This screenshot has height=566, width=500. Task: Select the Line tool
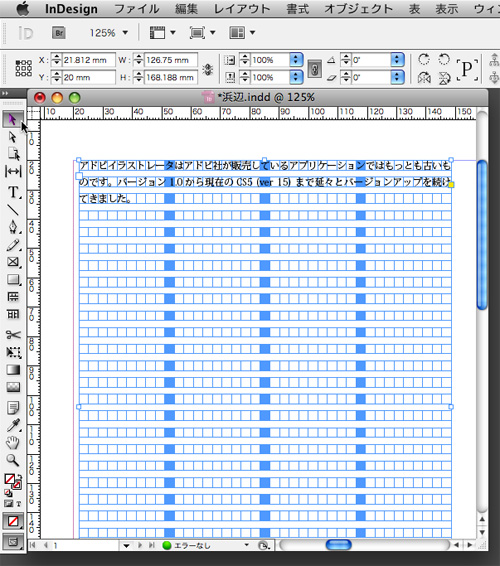[x=13, y=209]
